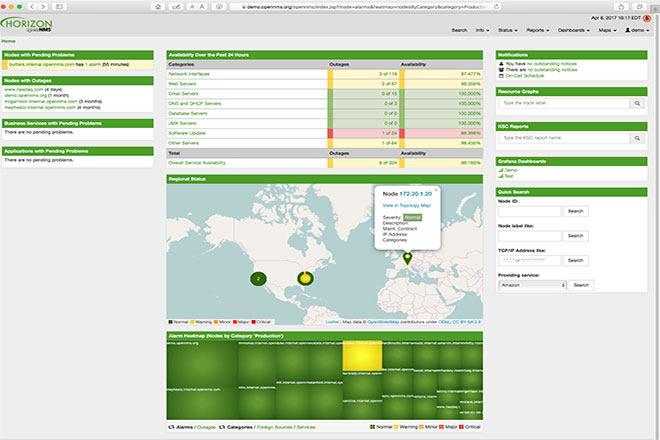Open Software Update category

point(187,133)
